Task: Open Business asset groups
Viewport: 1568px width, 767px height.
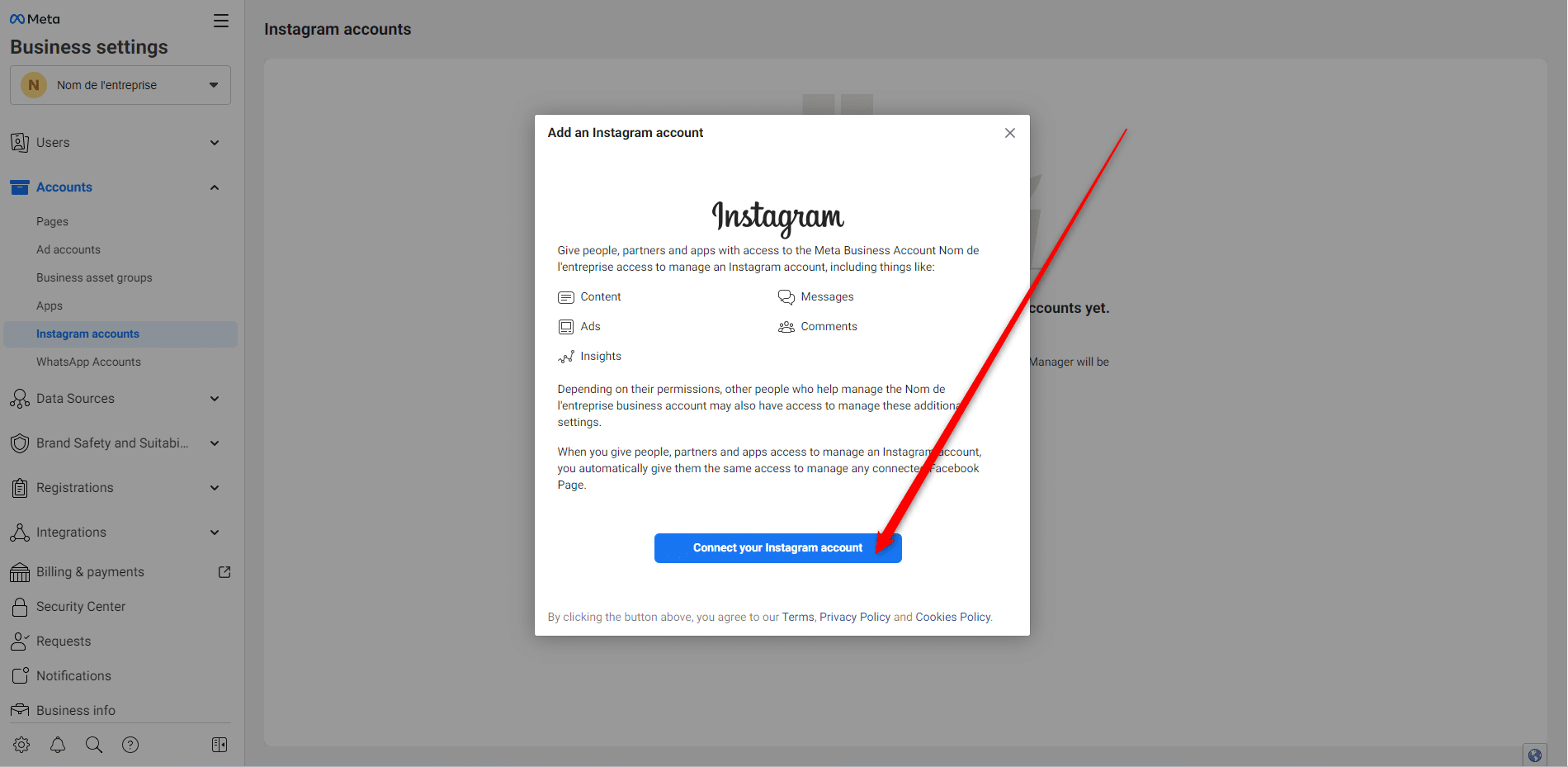Action: [94, 277]
